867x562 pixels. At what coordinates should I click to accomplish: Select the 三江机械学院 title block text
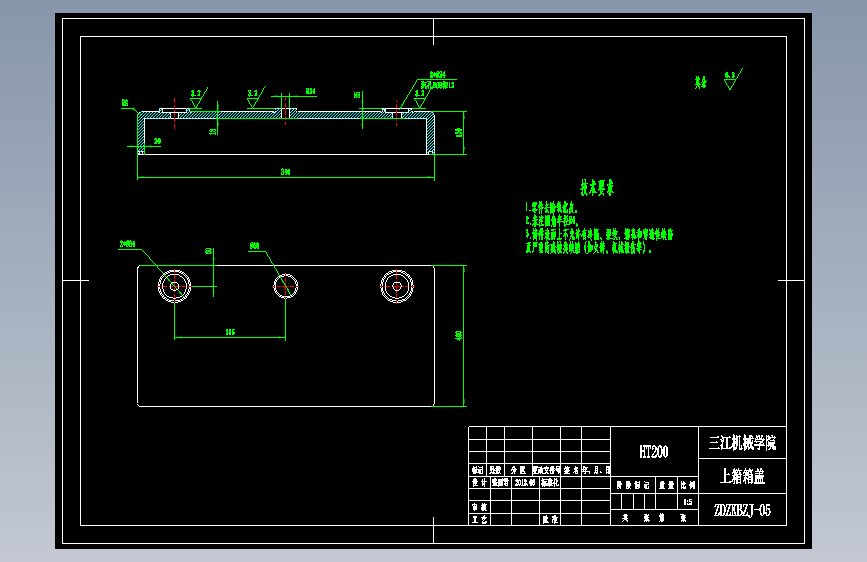742,443
